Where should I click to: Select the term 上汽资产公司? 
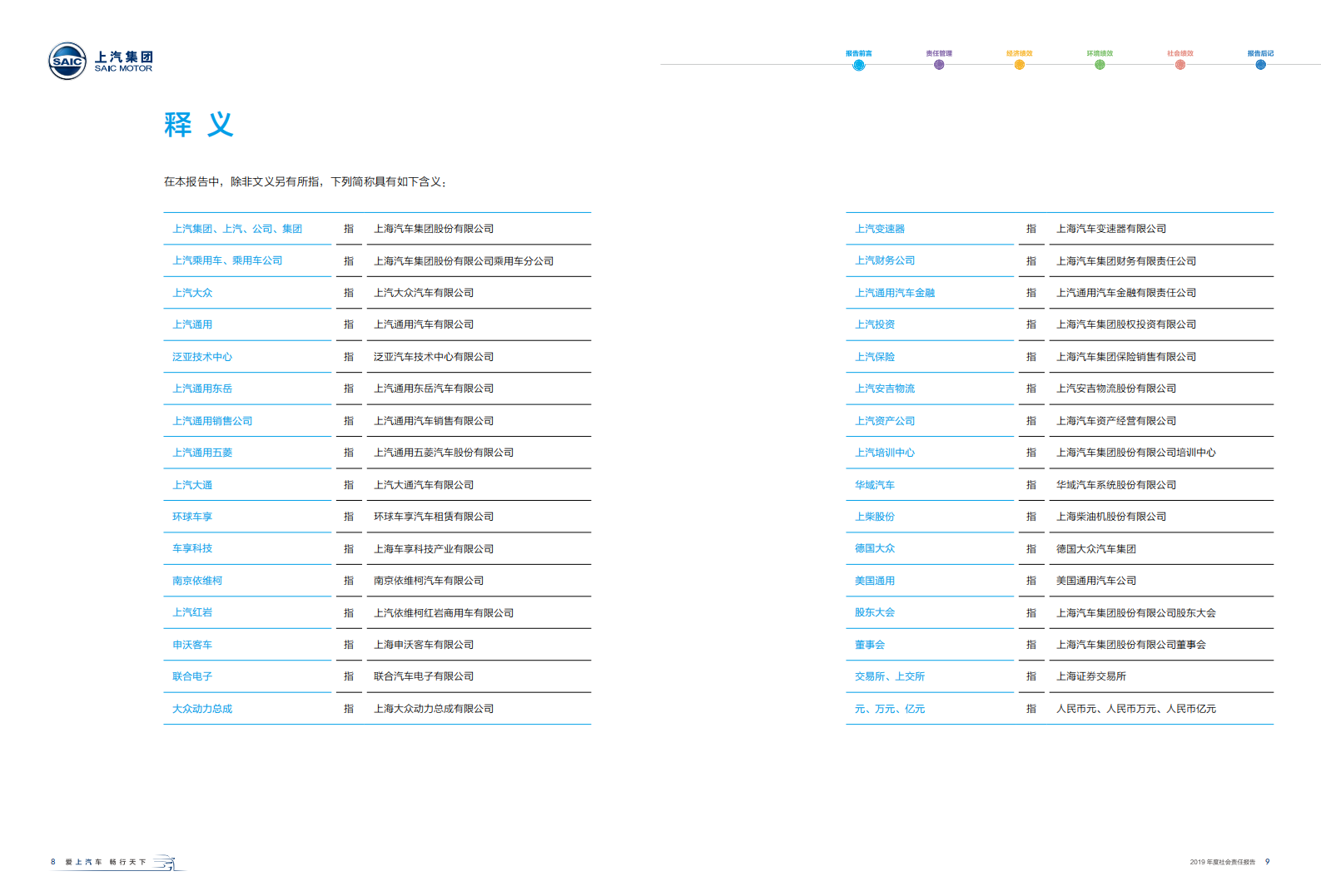885,421
